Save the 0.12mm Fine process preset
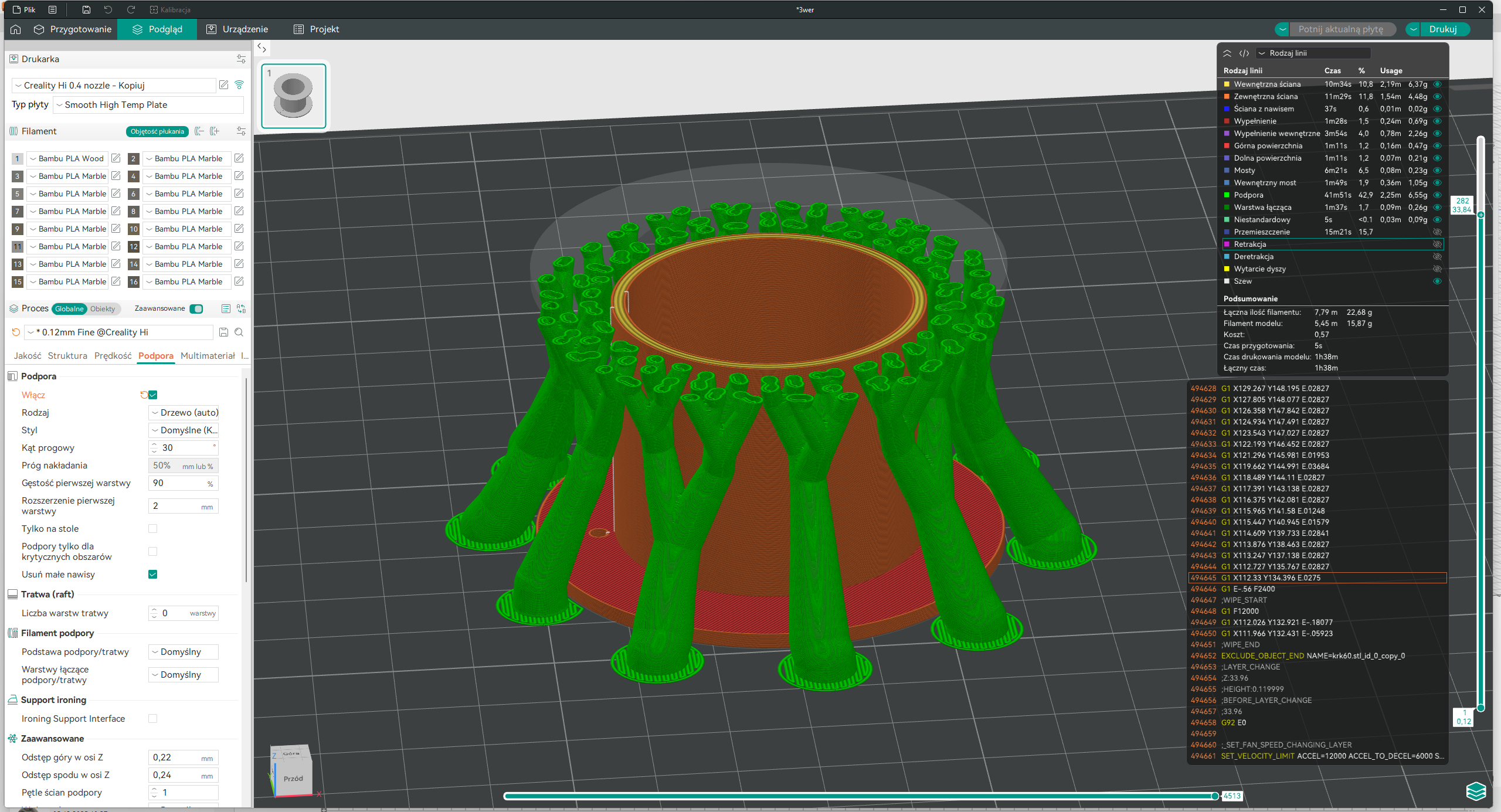The width and height of the screenshot is (1501, 812). pos(223,332)
